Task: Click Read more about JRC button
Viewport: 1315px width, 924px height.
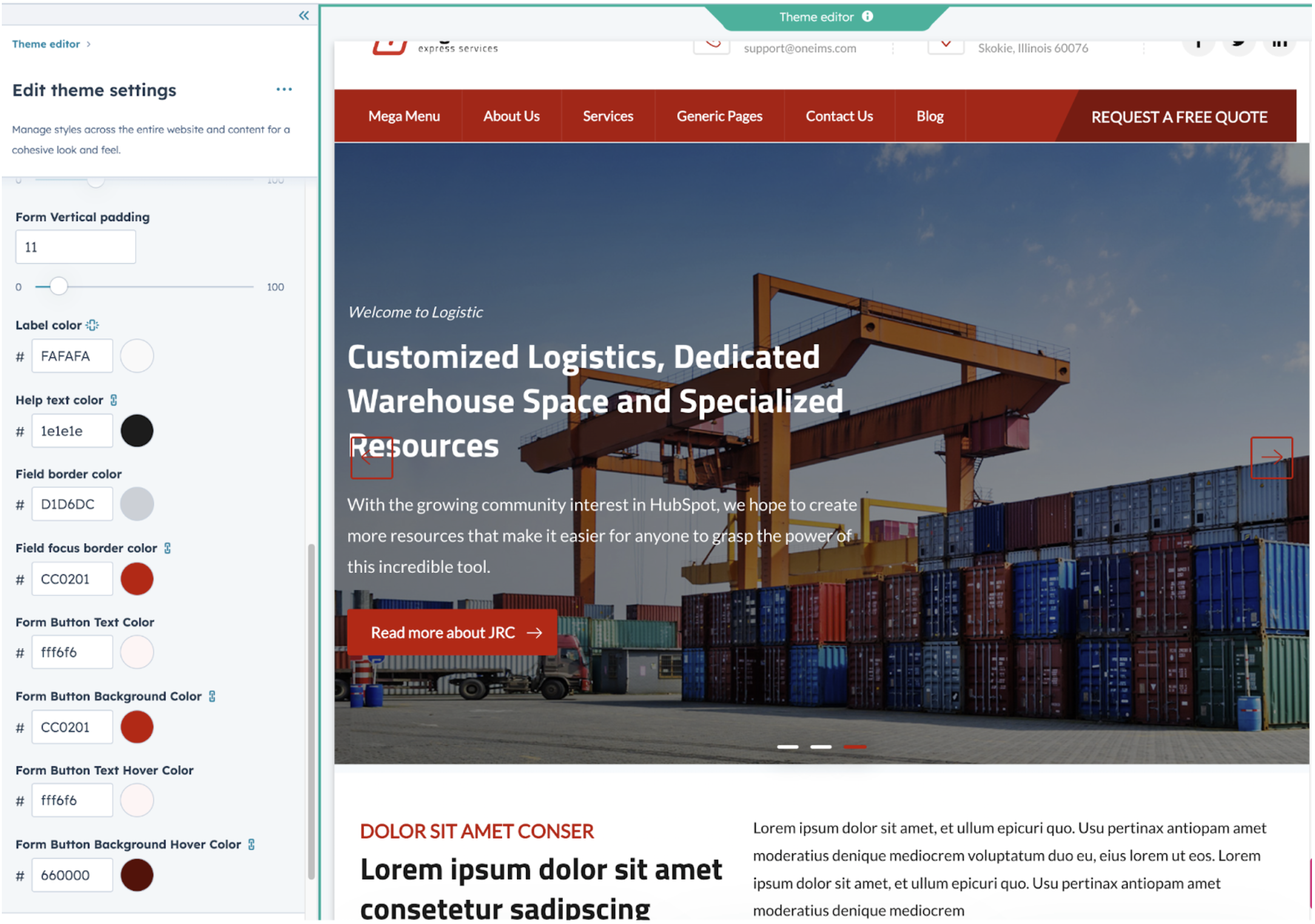Action: [452, 632]
